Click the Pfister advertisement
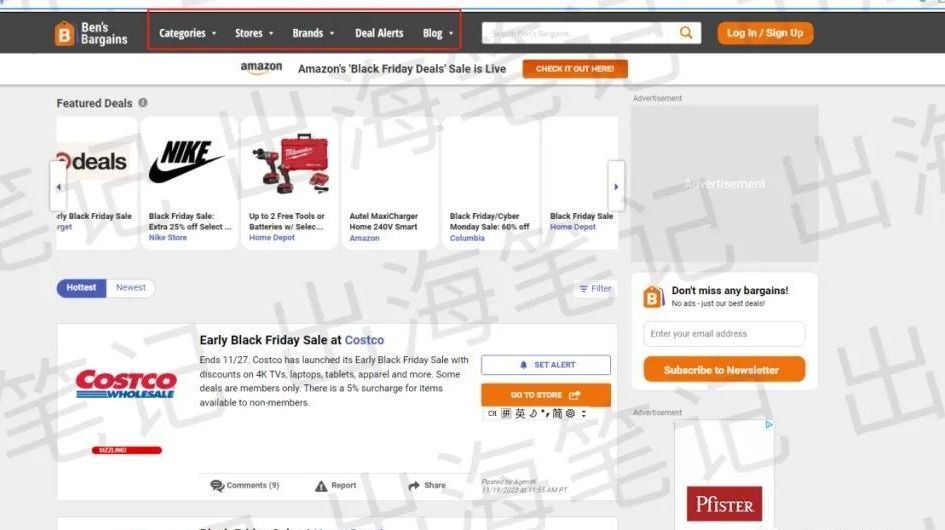 point(724,475)
